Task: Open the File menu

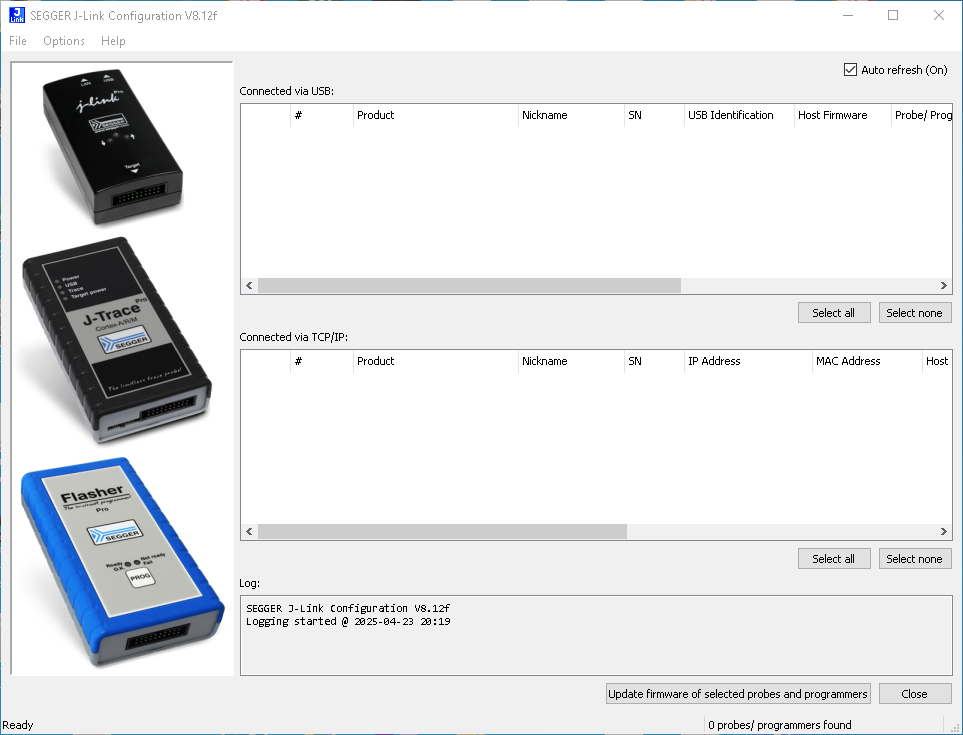Action: coord(18,41)
